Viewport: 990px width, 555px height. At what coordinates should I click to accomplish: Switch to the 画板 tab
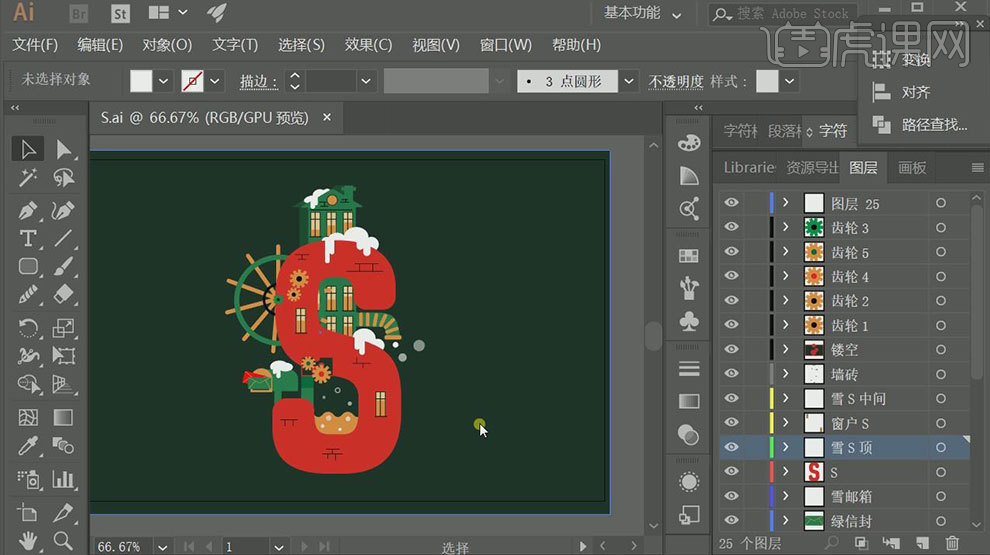point(912,167)
